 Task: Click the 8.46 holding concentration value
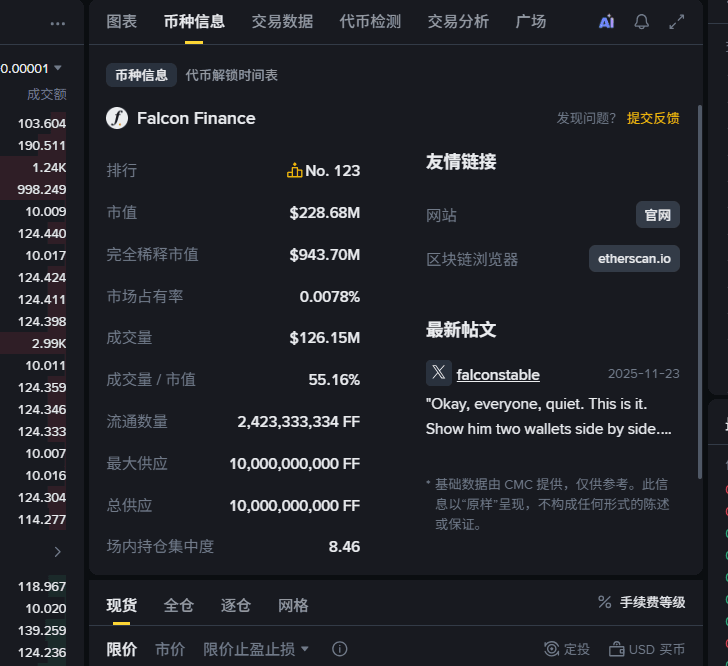click(344, 547)
